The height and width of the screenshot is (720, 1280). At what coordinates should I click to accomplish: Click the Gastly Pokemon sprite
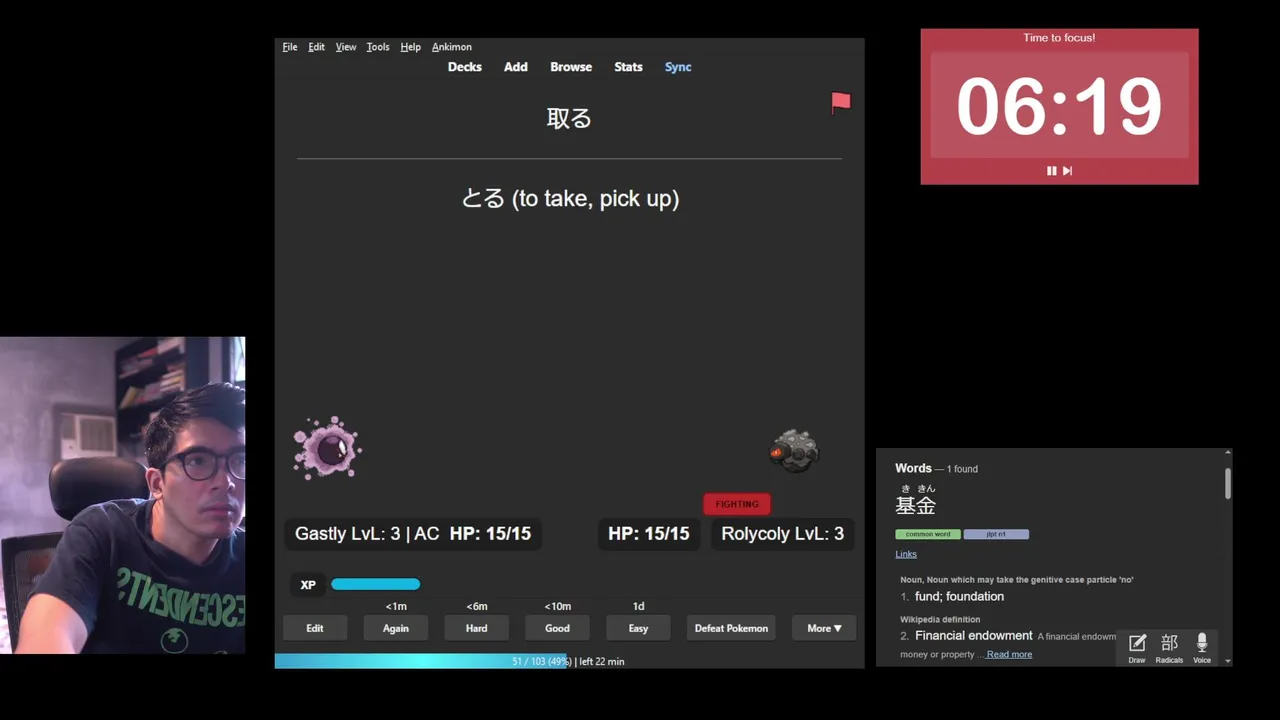tap(327, 448)
